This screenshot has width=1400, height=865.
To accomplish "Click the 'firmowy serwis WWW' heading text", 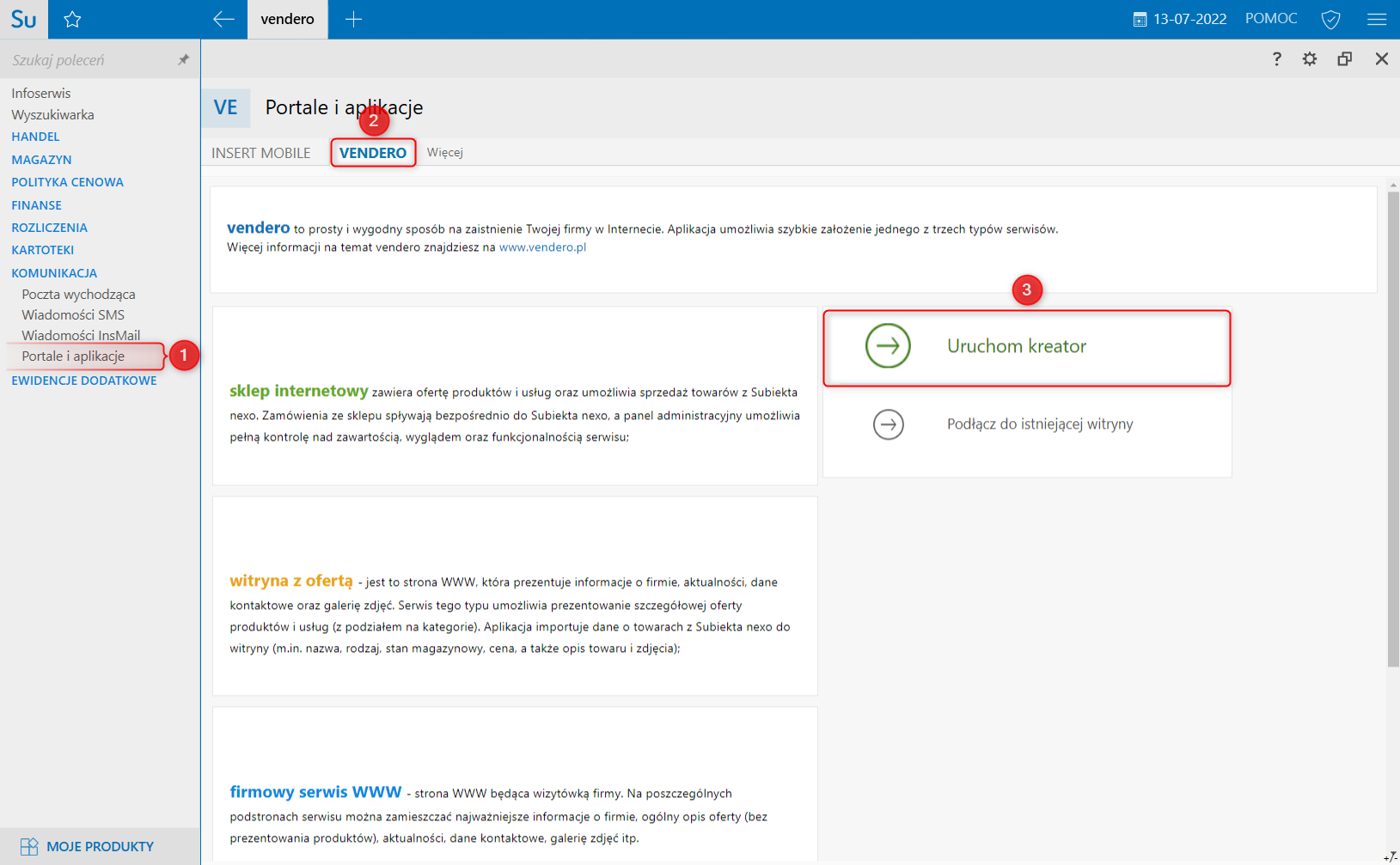I will 315,792.
